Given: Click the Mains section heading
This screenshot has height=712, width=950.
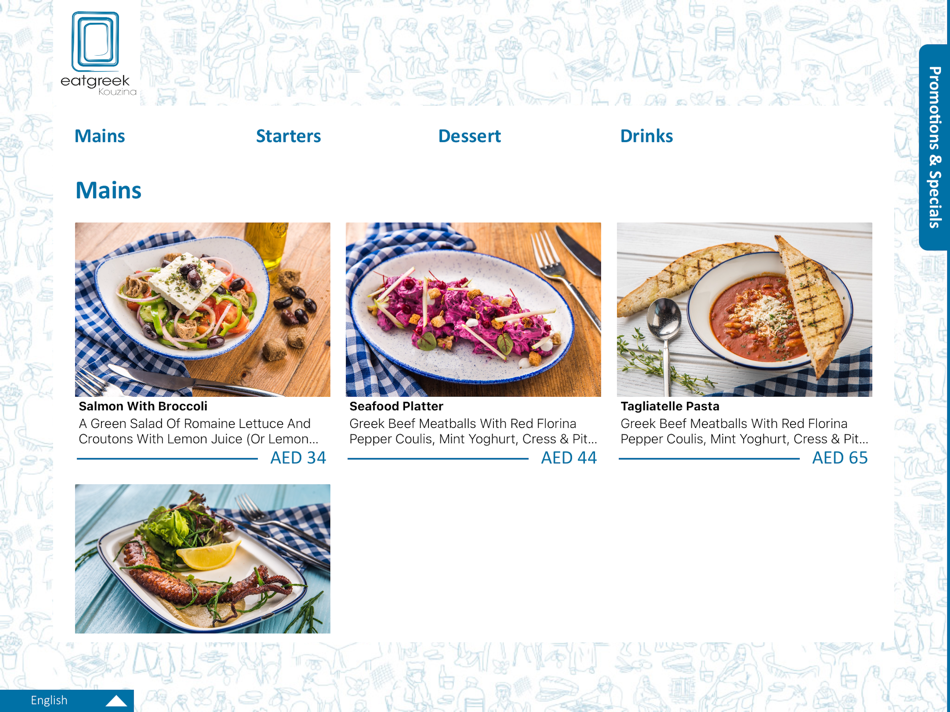Looking at the screenshot, I should [x=108, y=190].
